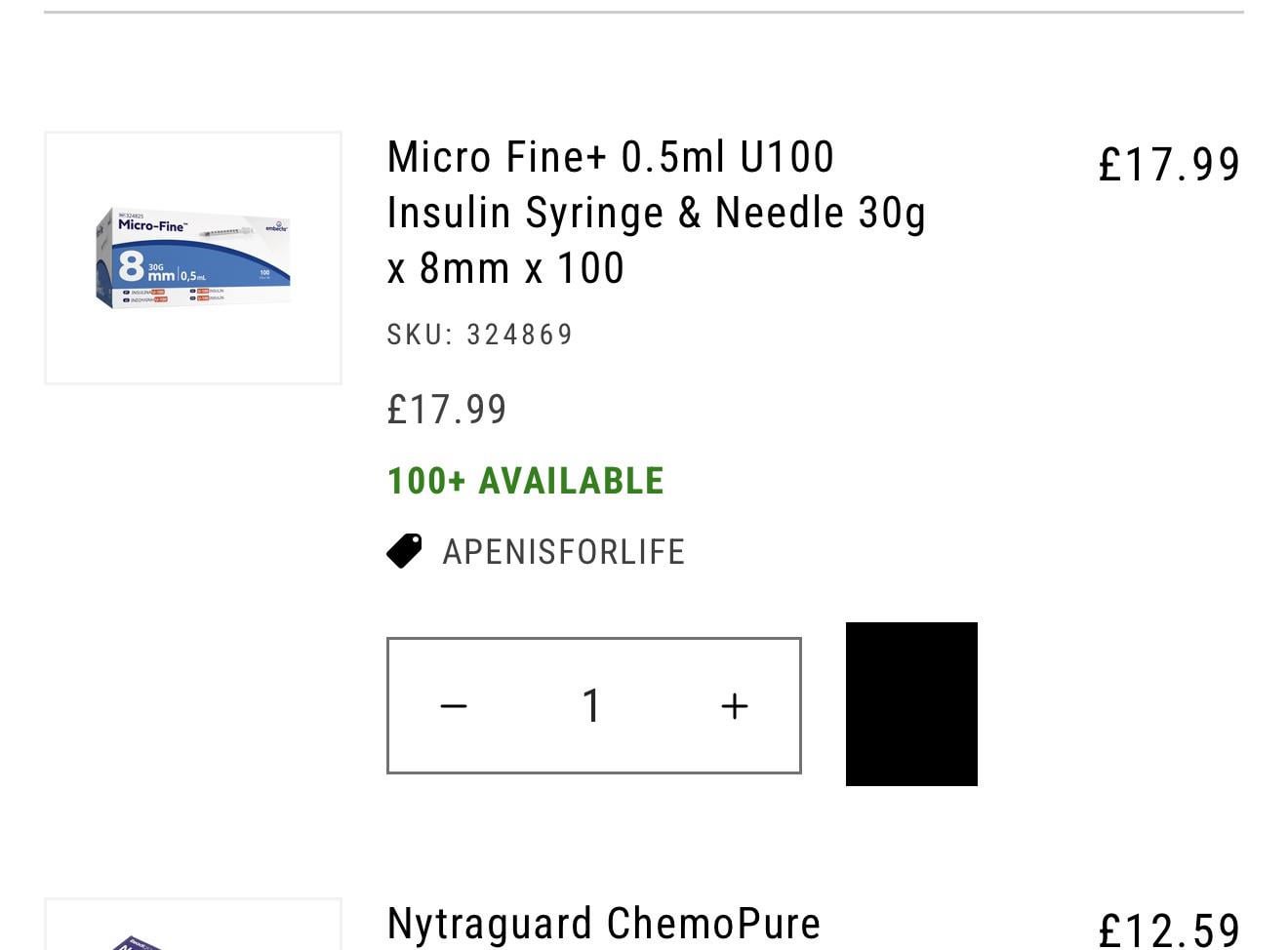Click the embecta logo on product box
Viewport: 1288px width, 950px height.
[x=276, y=228]
